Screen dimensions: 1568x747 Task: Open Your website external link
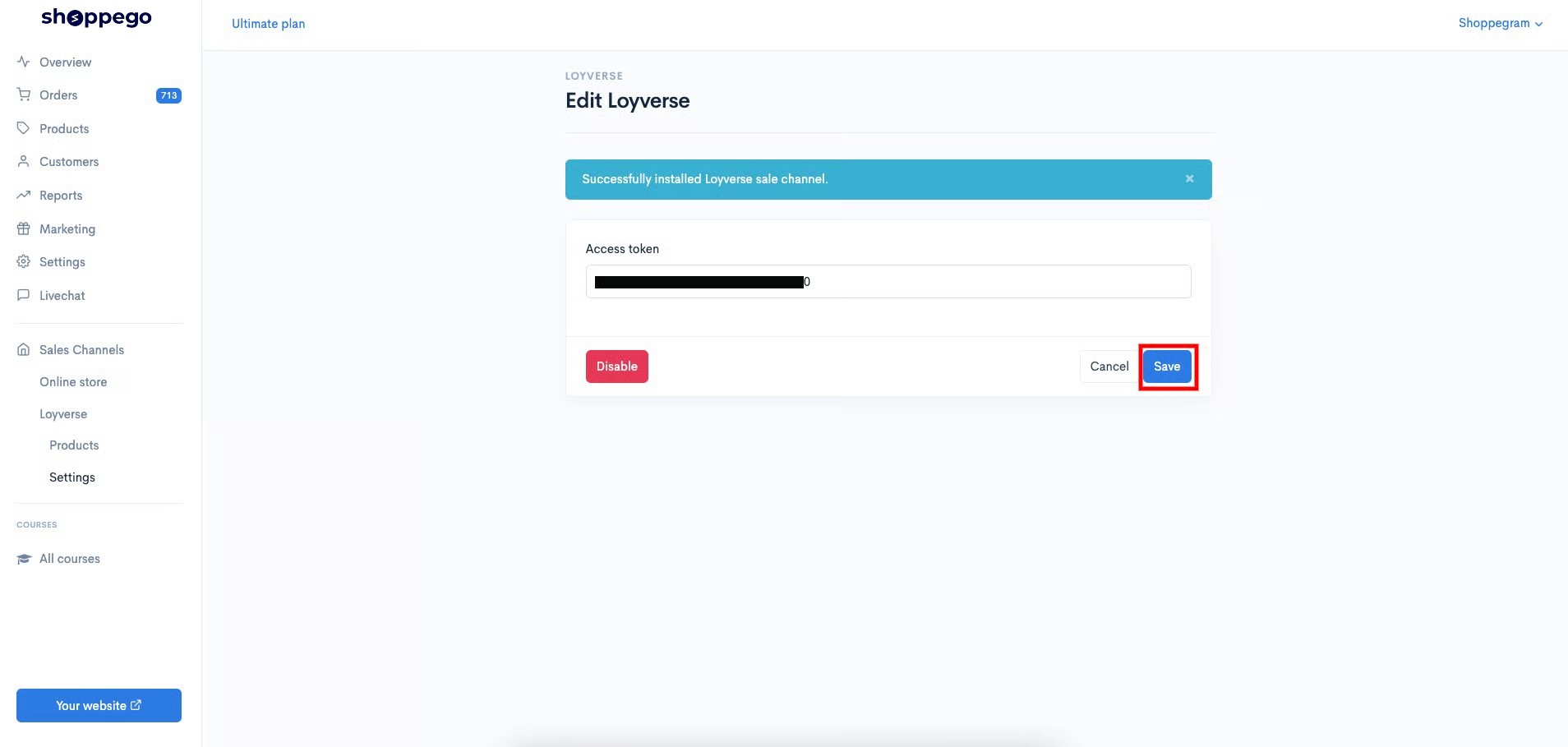pyautogui.click(x=99, y=705)
